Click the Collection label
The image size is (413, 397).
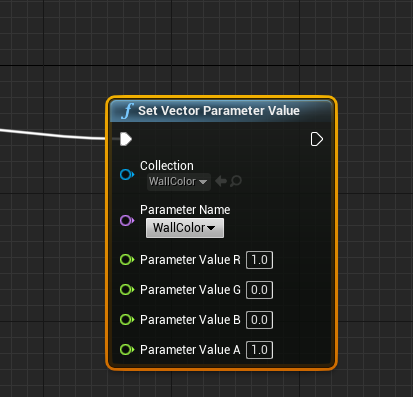coord(167,166)
